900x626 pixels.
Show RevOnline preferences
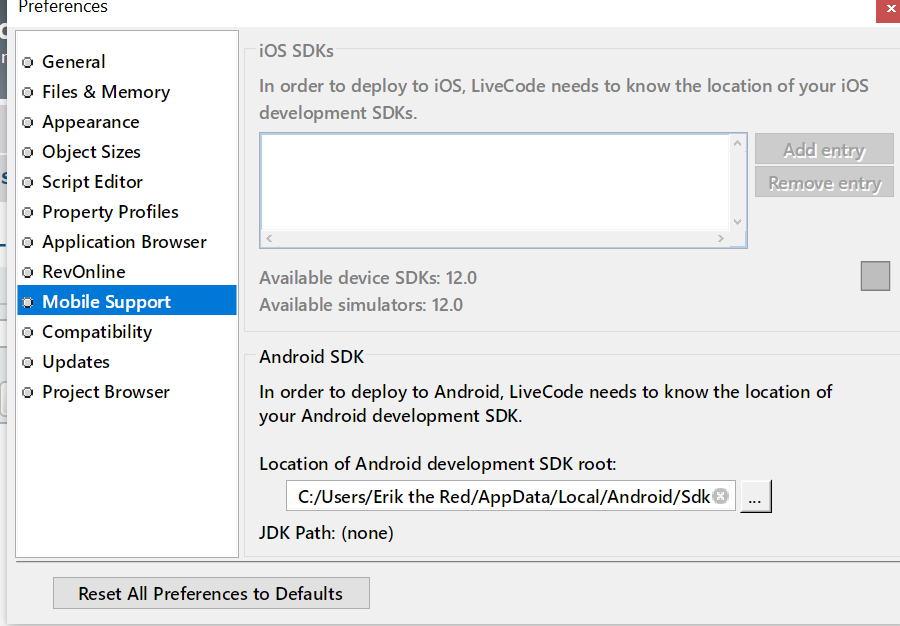83,272
